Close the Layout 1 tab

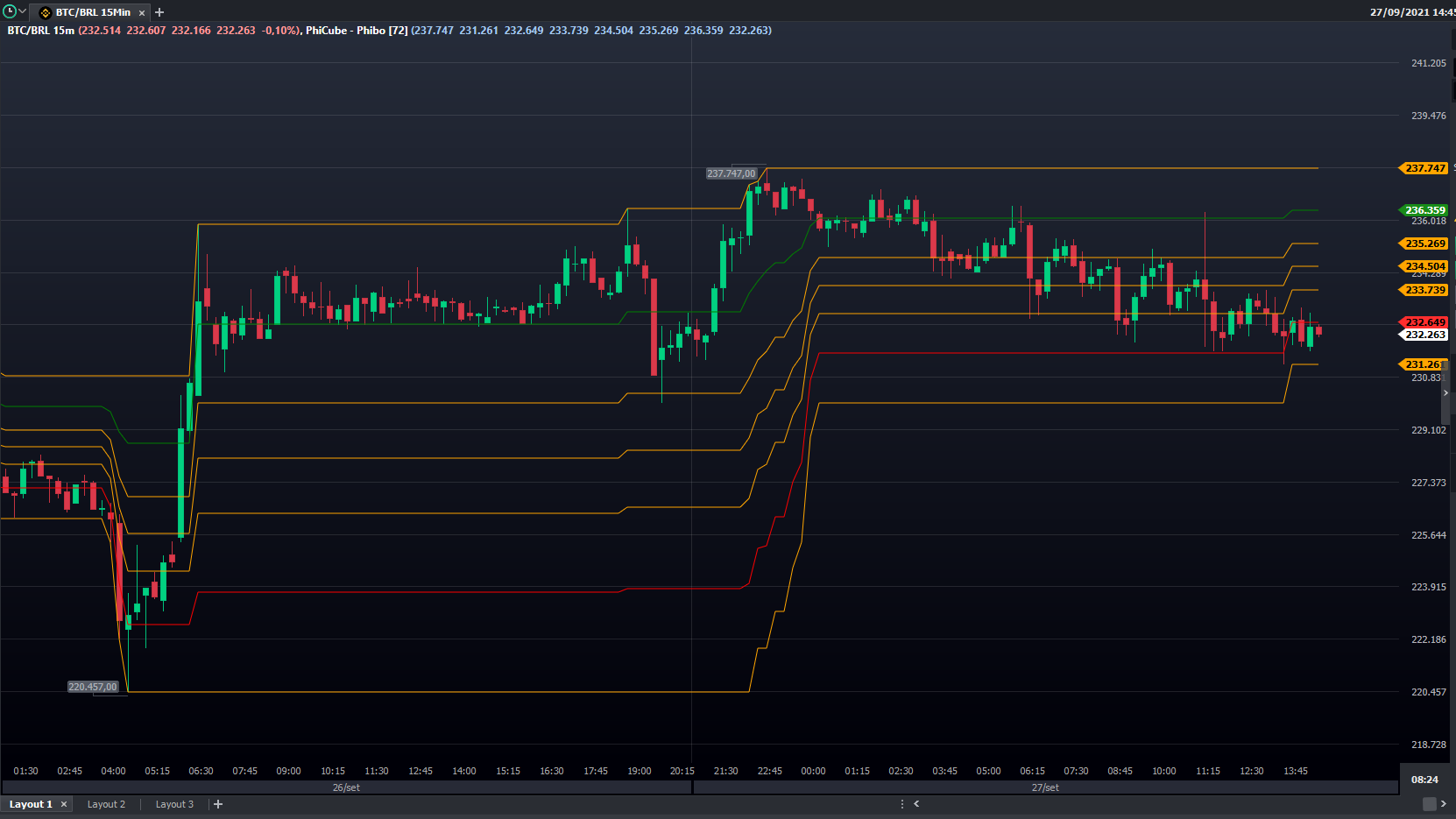tap(64, 804)
